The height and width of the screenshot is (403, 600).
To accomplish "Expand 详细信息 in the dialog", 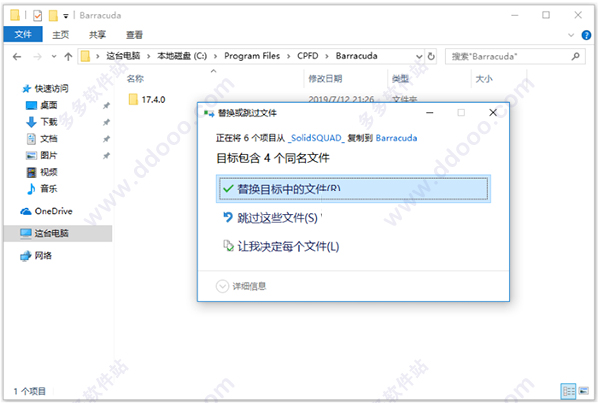I will (x=241, y=286).
